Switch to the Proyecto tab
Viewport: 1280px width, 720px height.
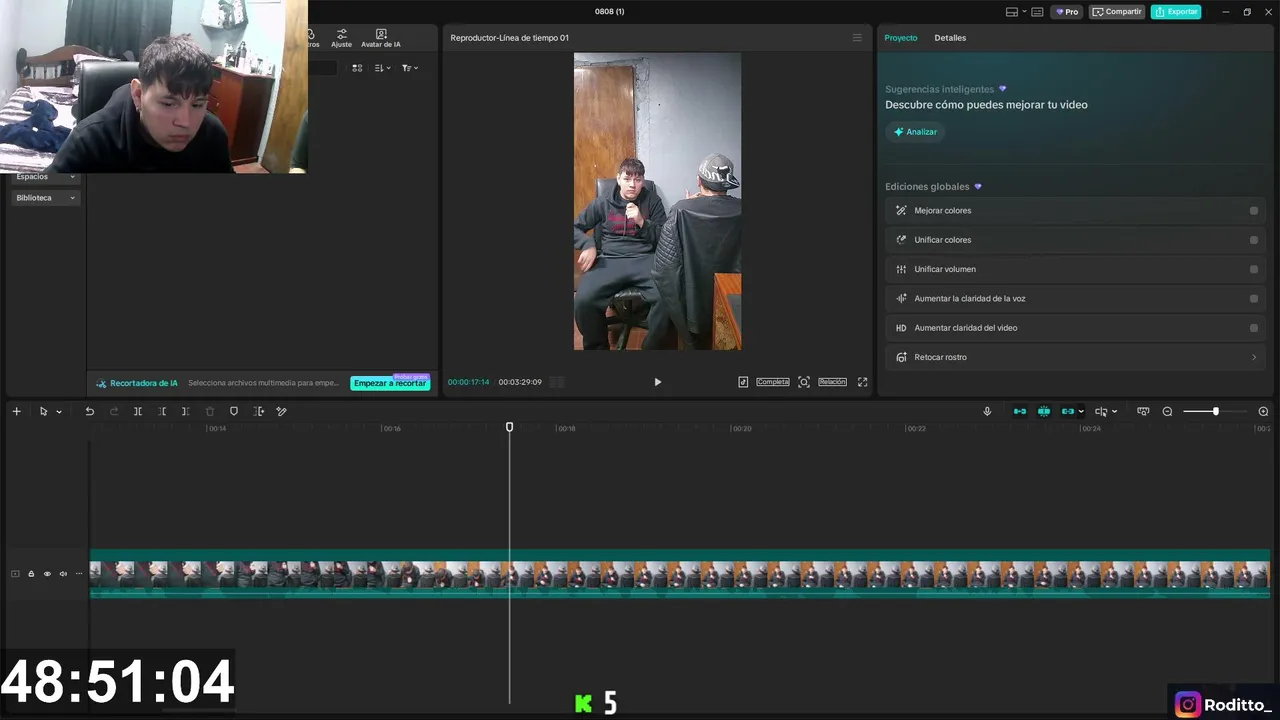point(900,38)
